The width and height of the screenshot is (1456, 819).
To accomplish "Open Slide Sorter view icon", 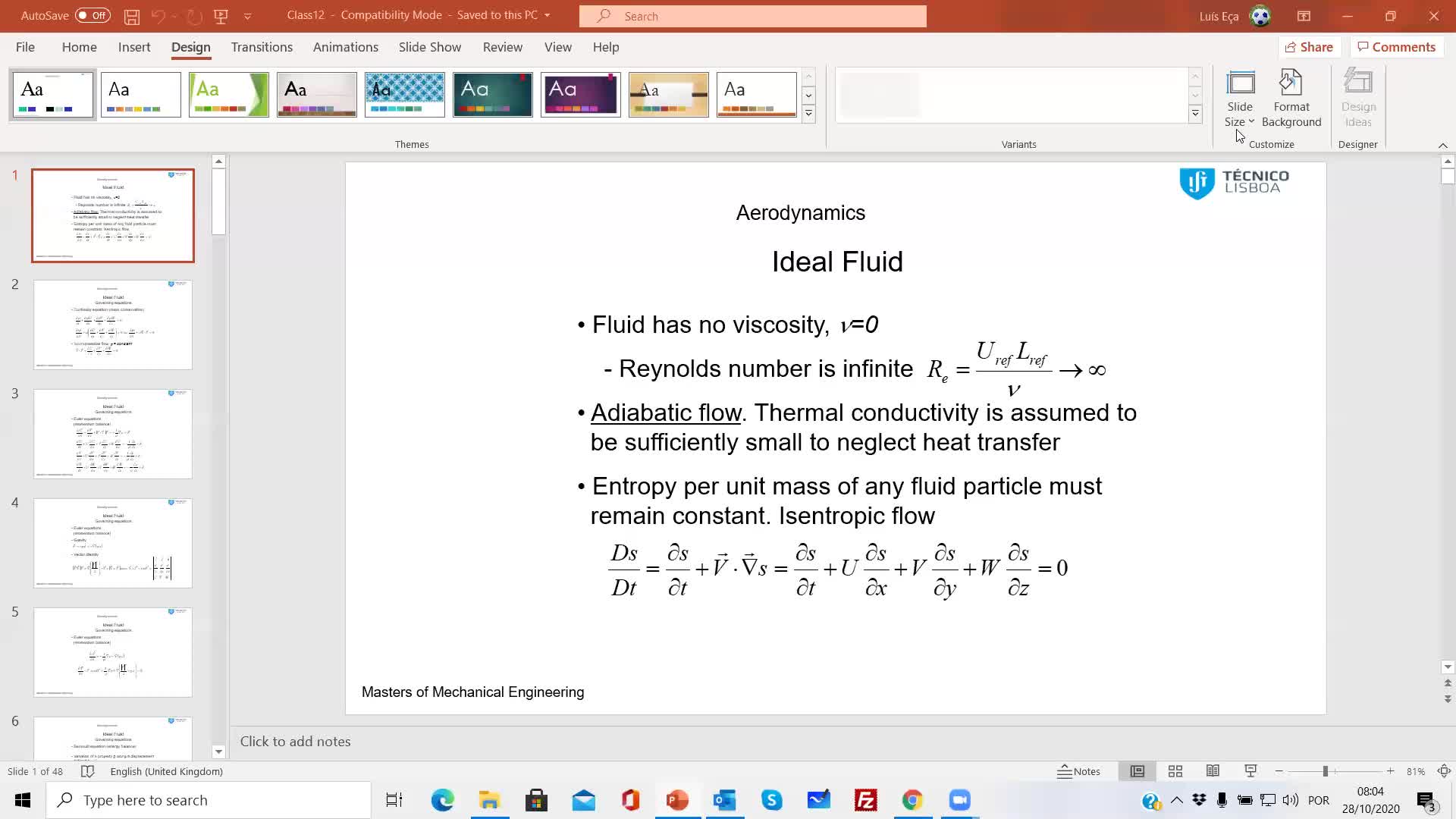I will point(1175,771).
